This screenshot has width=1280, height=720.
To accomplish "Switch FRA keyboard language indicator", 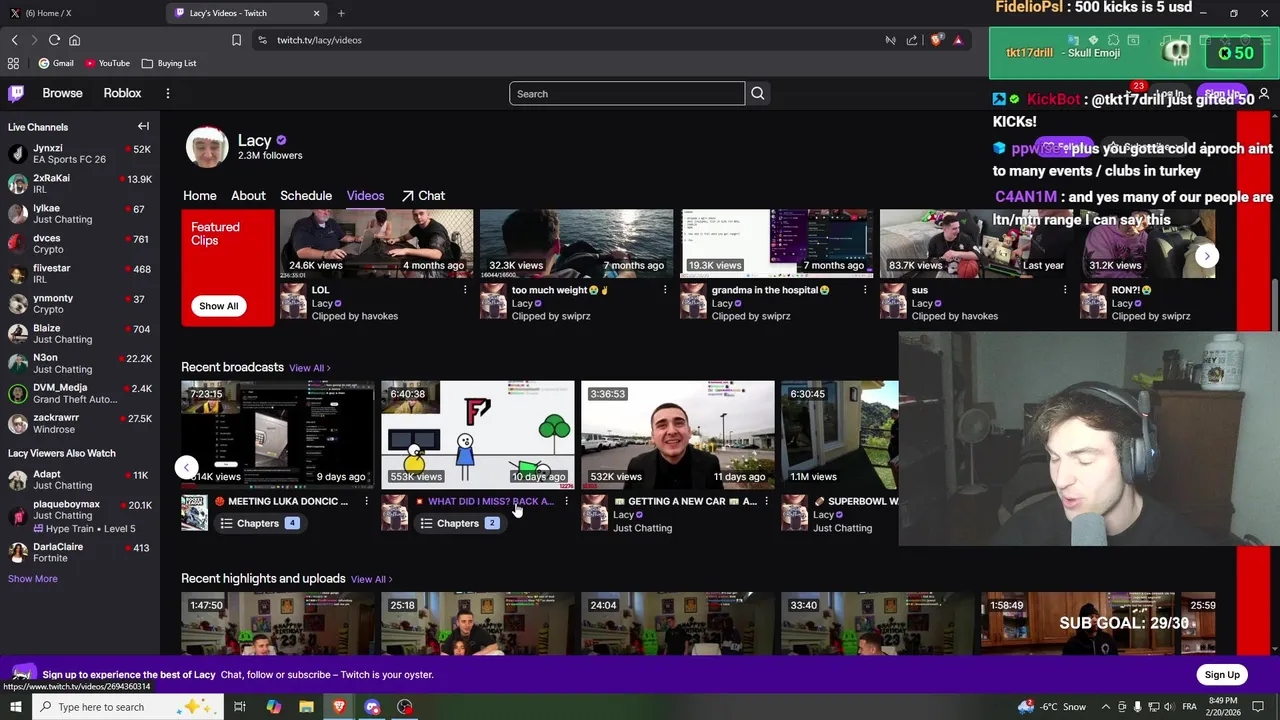I will click(x=1190, y=707).
